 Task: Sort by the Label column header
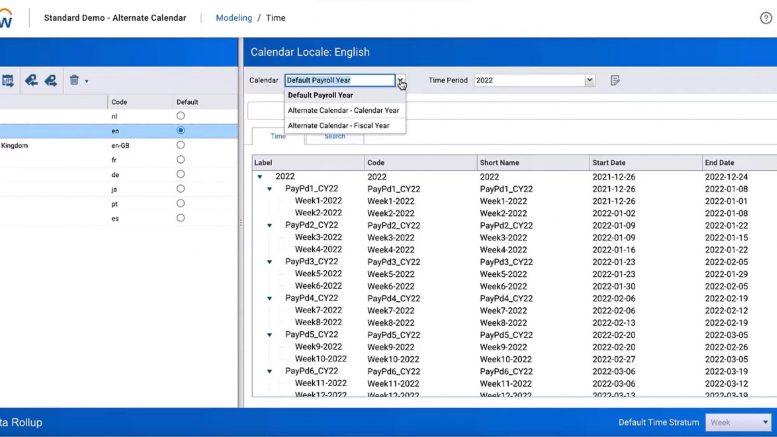coord(308,163)
